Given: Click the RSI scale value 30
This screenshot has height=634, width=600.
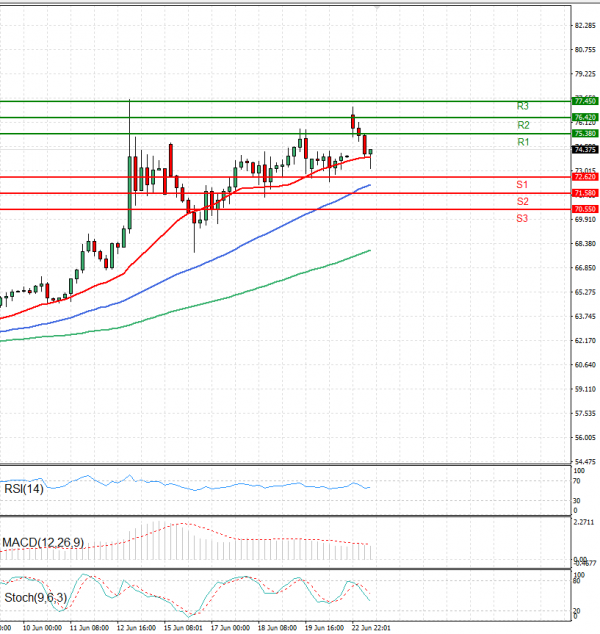Looking at the screenshot, I should 577,501.
